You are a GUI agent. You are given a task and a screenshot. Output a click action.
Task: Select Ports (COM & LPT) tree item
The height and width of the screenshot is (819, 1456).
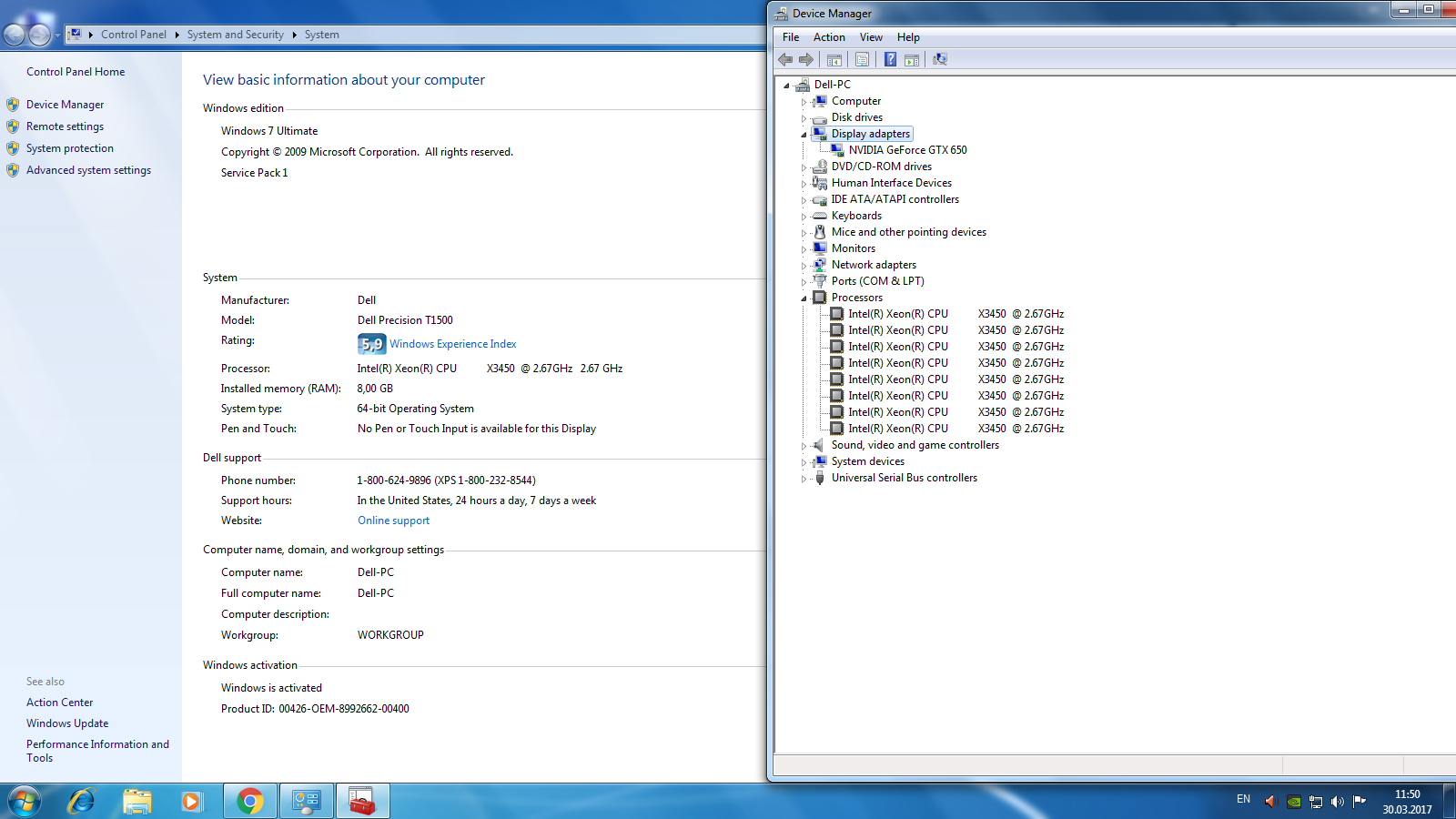coord(877,281)
